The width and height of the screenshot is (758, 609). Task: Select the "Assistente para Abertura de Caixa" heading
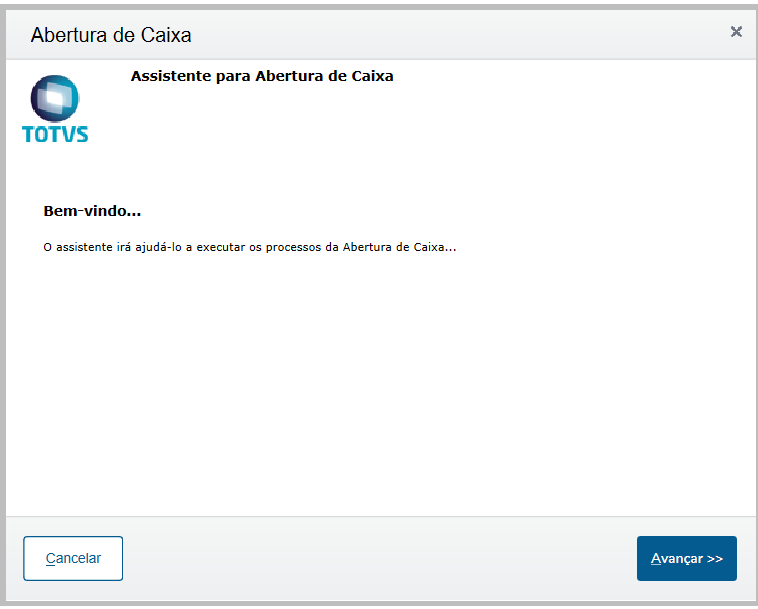[262, 76]
